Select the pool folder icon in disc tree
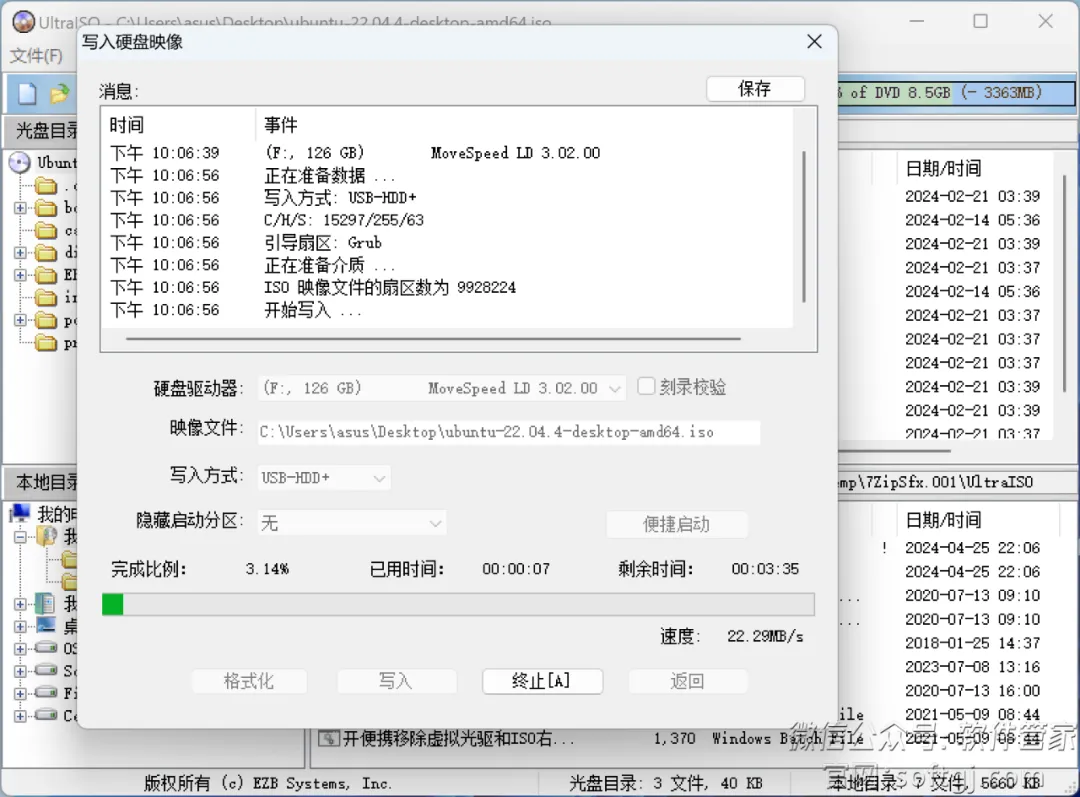The height and width of the screenshot is (797, 1080). [x=46, y=320]
